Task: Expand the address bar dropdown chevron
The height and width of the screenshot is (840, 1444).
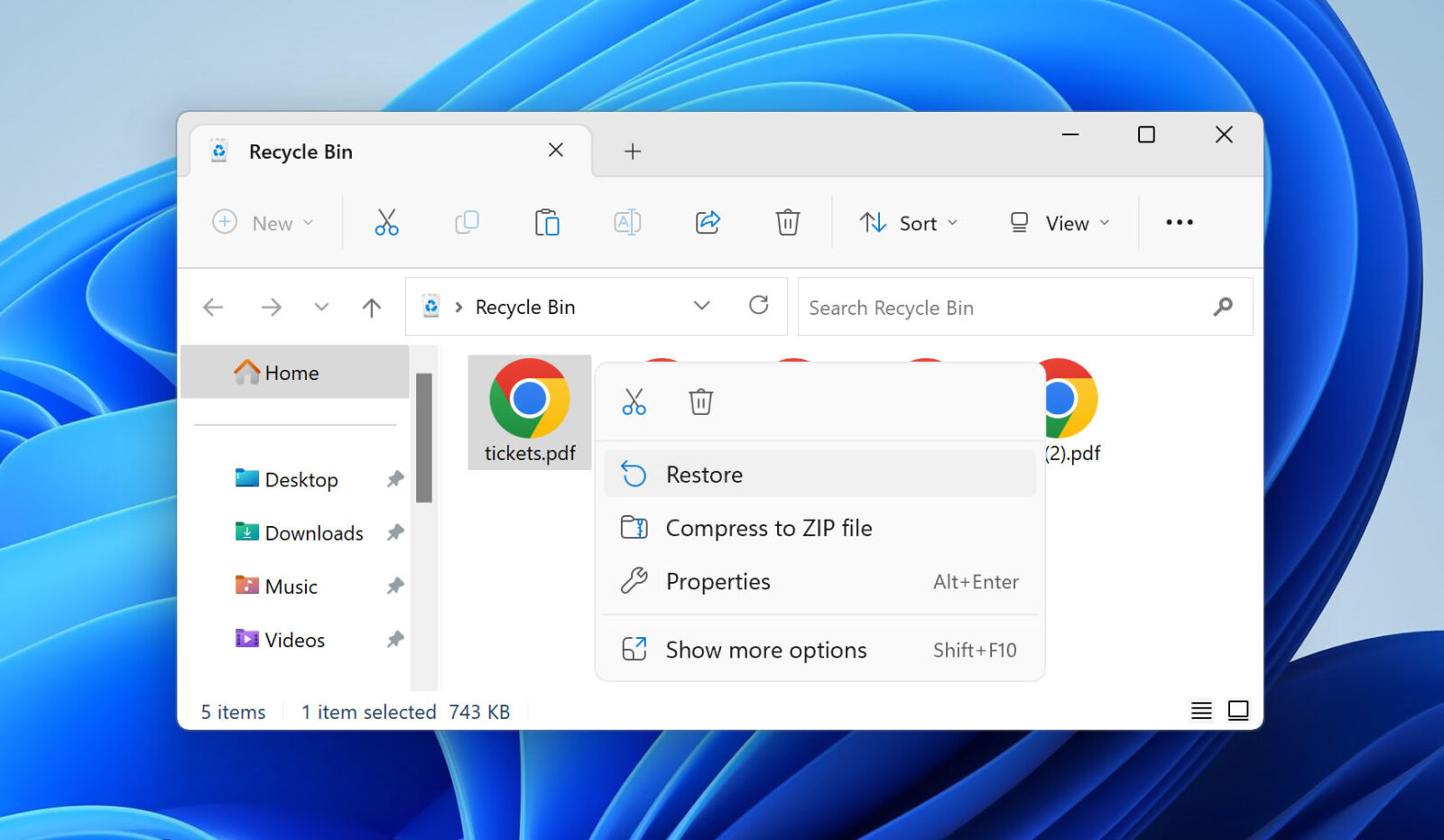Action: click(701, 306)
